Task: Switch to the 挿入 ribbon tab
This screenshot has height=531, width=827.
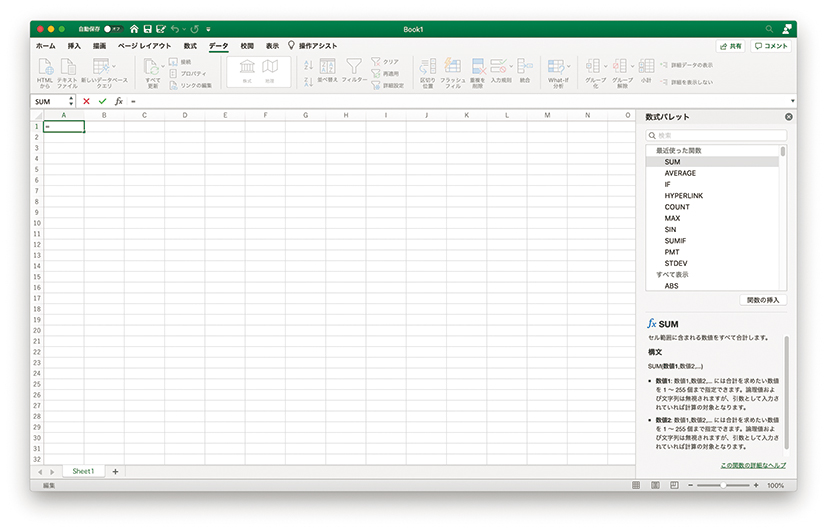Action: (74, 46)
